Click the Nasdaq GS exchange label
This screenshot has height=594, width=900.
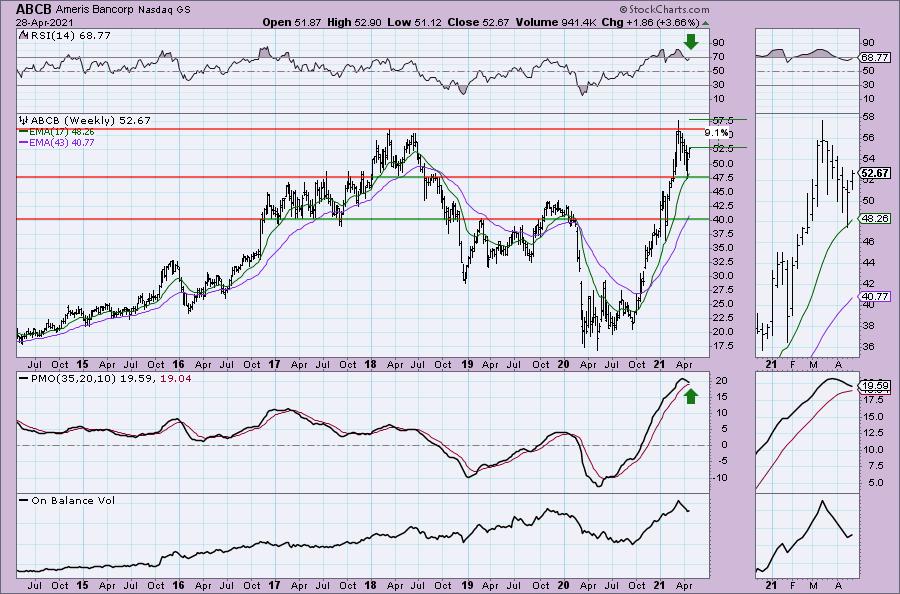pos(164,10)
